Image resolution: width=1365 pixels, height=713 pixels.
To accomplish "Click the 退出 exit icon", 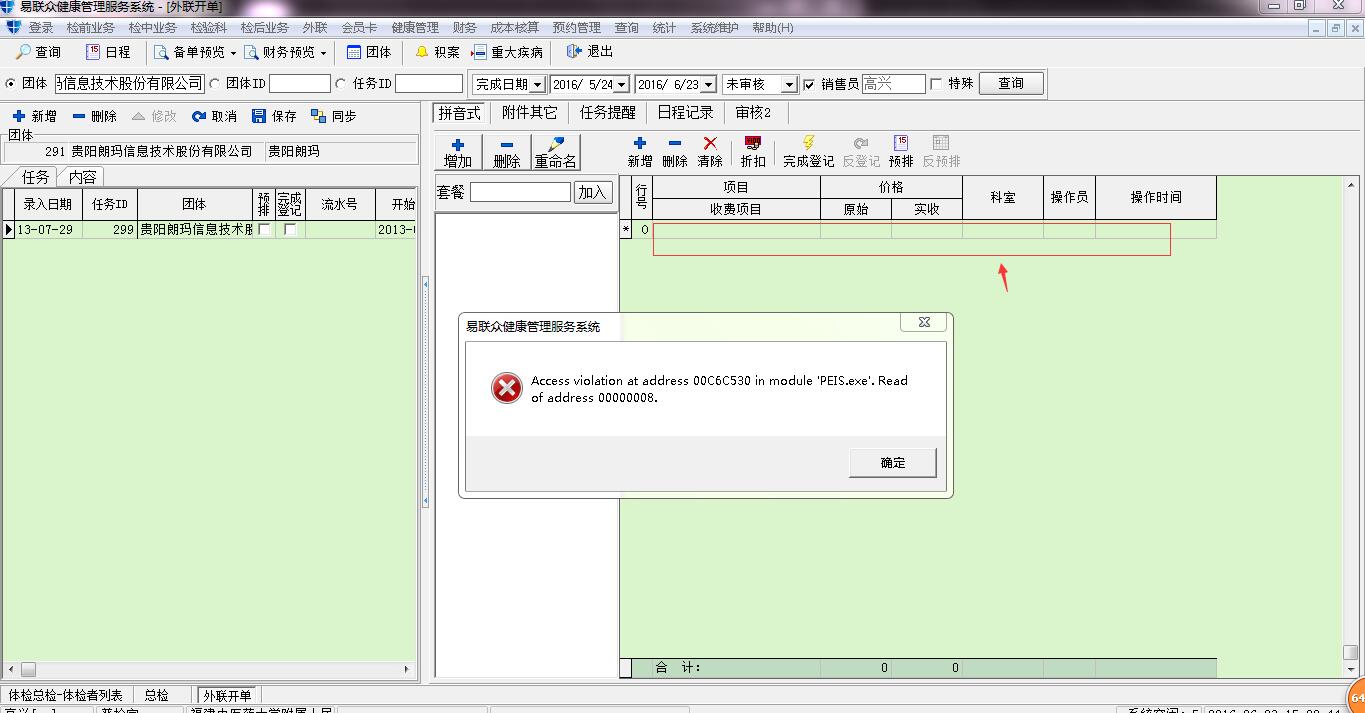I will coord(574,52).
